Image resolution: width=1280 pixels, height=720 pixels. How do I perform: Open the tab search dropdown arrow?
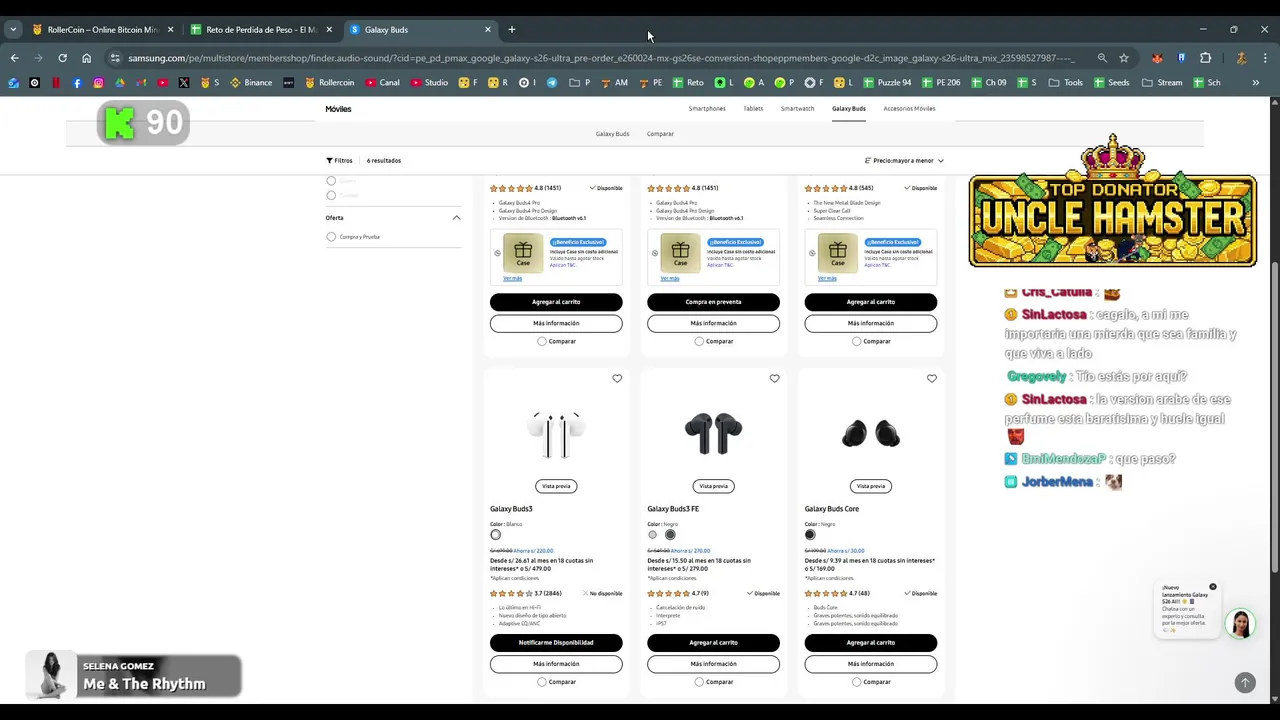pyautogui.click(x=13, y=29)
